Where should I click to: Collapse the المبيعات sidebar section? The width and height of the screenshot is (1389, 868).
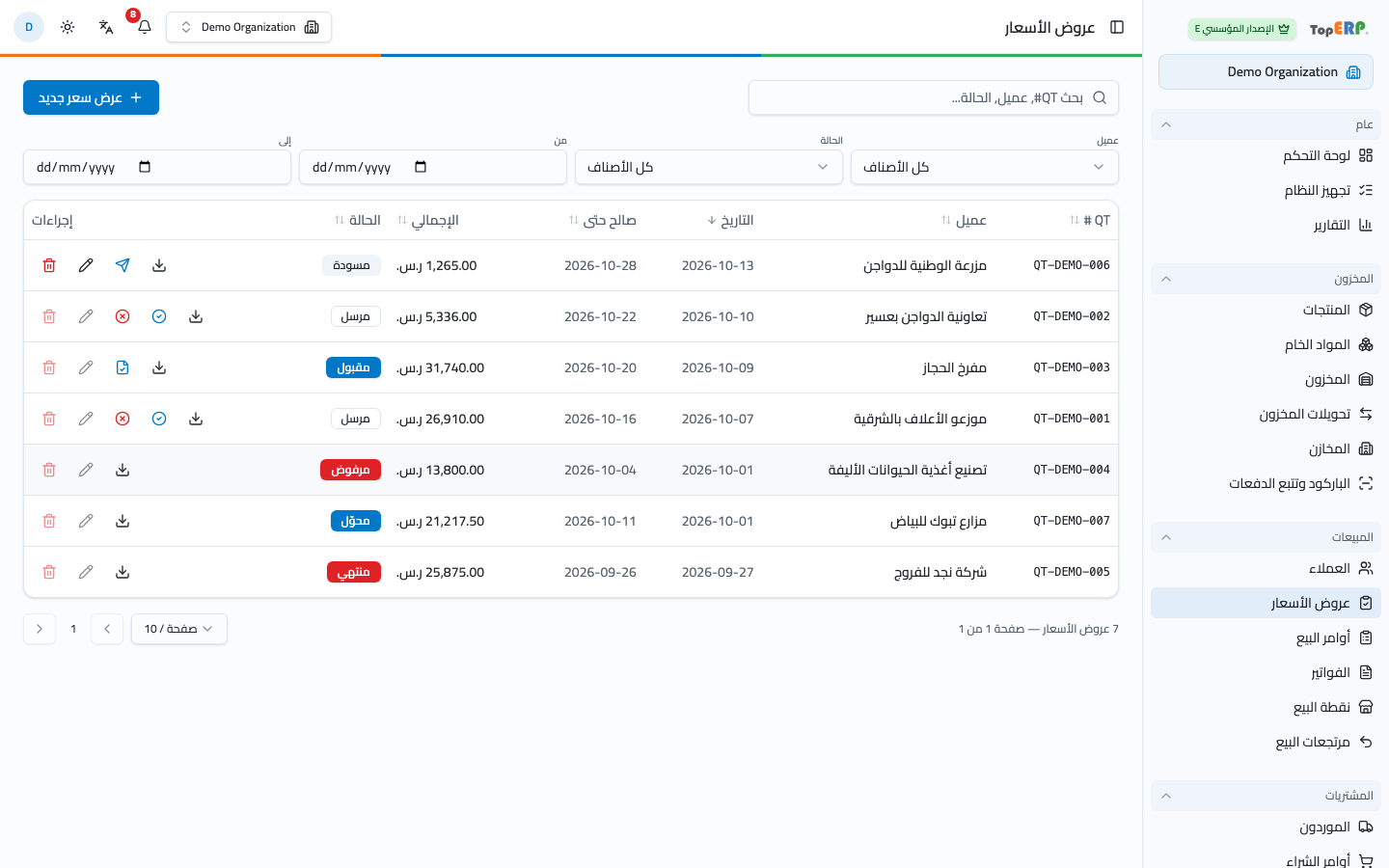tap(1266, 537)
